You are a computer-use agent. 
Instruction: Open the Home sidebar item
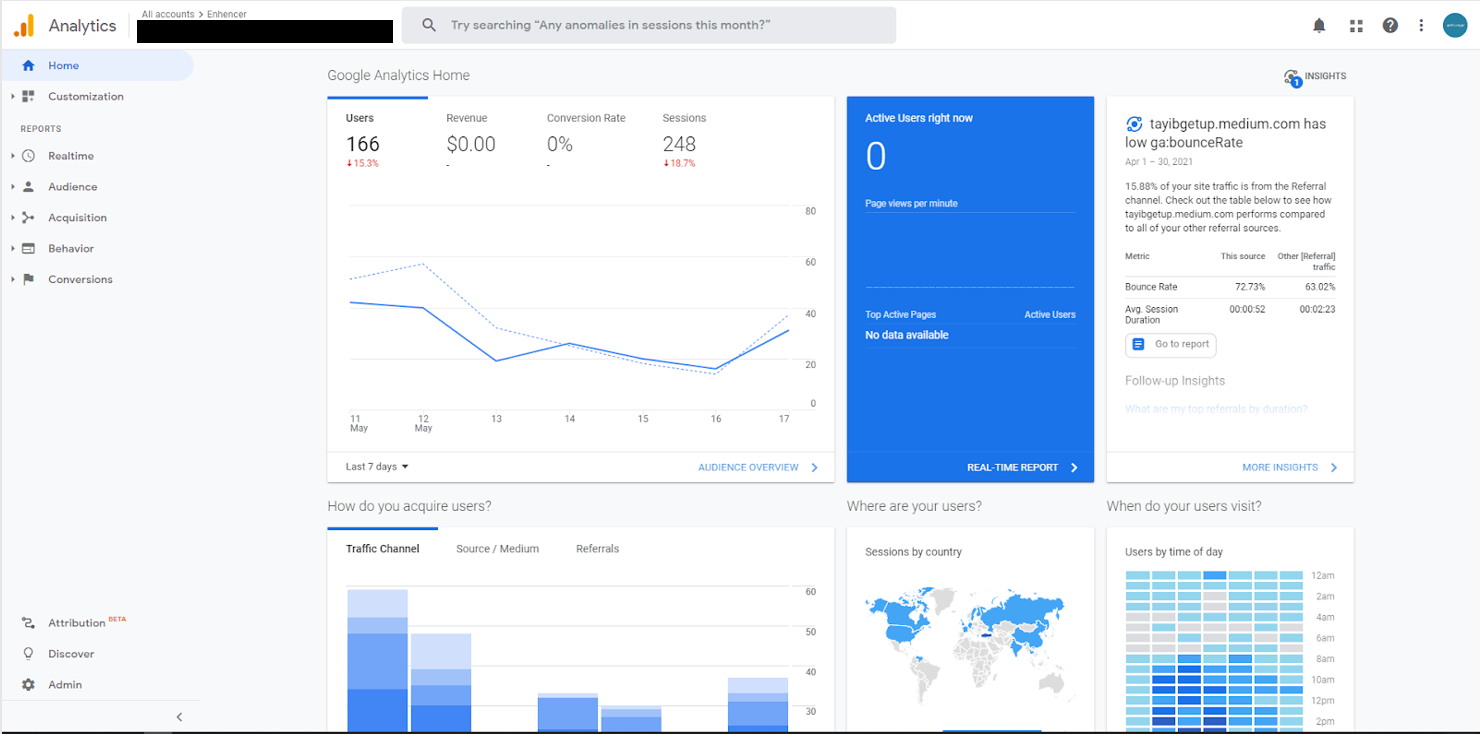click(x=98, y=66)
